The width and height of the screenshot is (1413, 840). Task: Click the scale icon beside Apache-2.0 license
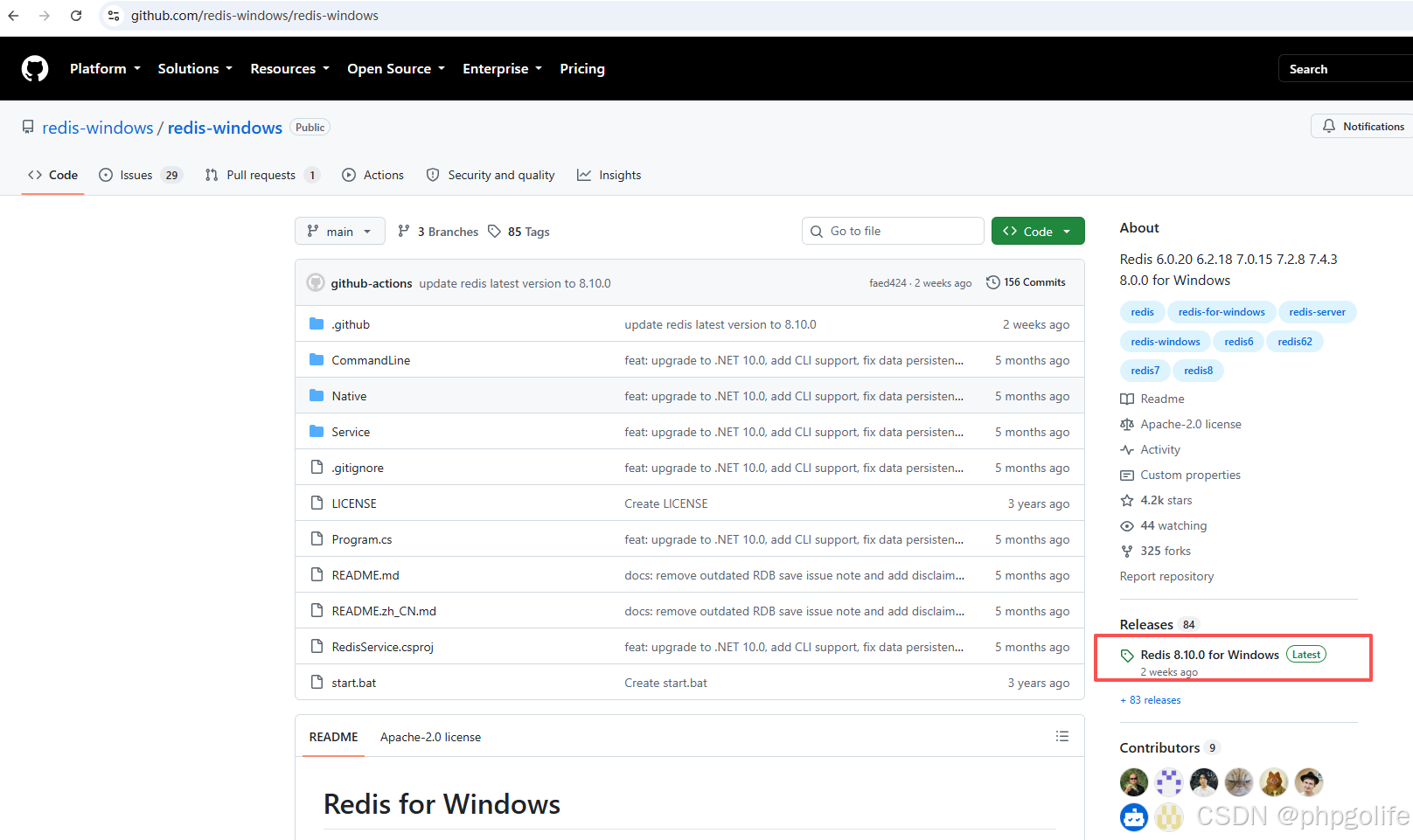tap(1127, 425)
